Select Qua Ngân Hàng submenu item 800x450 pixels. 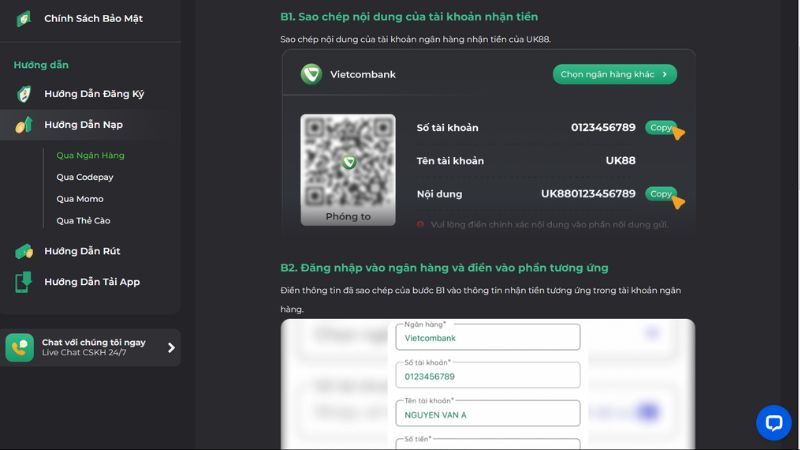[x=90, y=156]
